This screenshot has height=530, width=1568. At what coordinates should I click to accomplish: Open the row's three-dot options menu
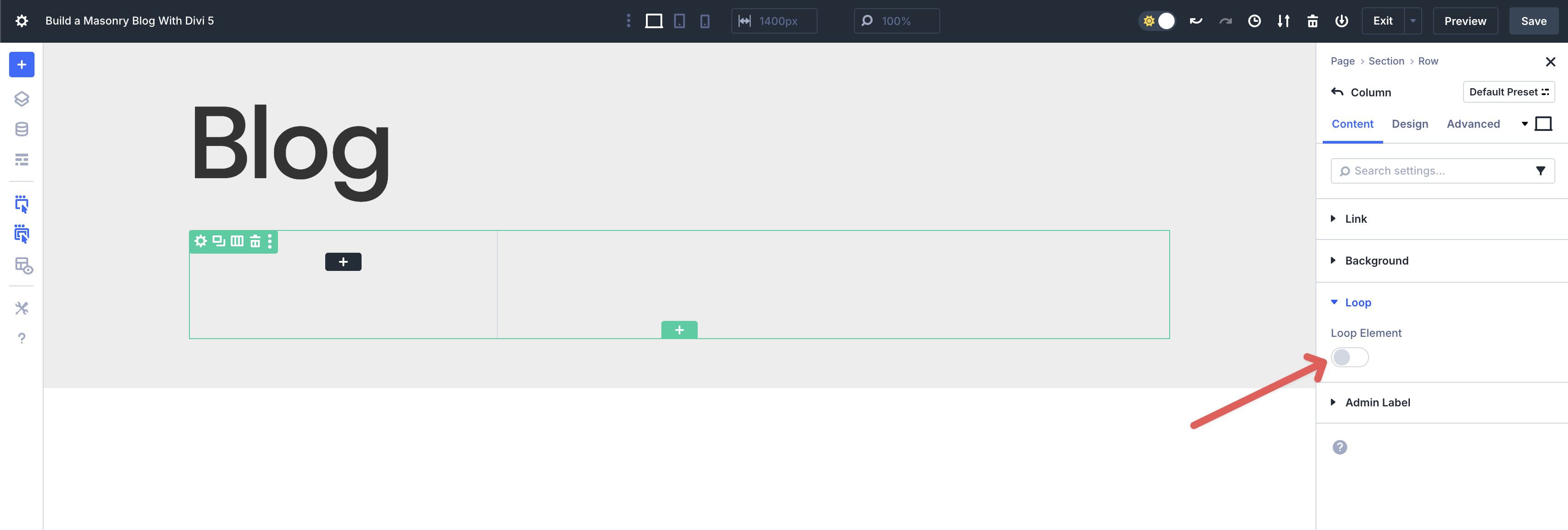(x=270, y=241)
